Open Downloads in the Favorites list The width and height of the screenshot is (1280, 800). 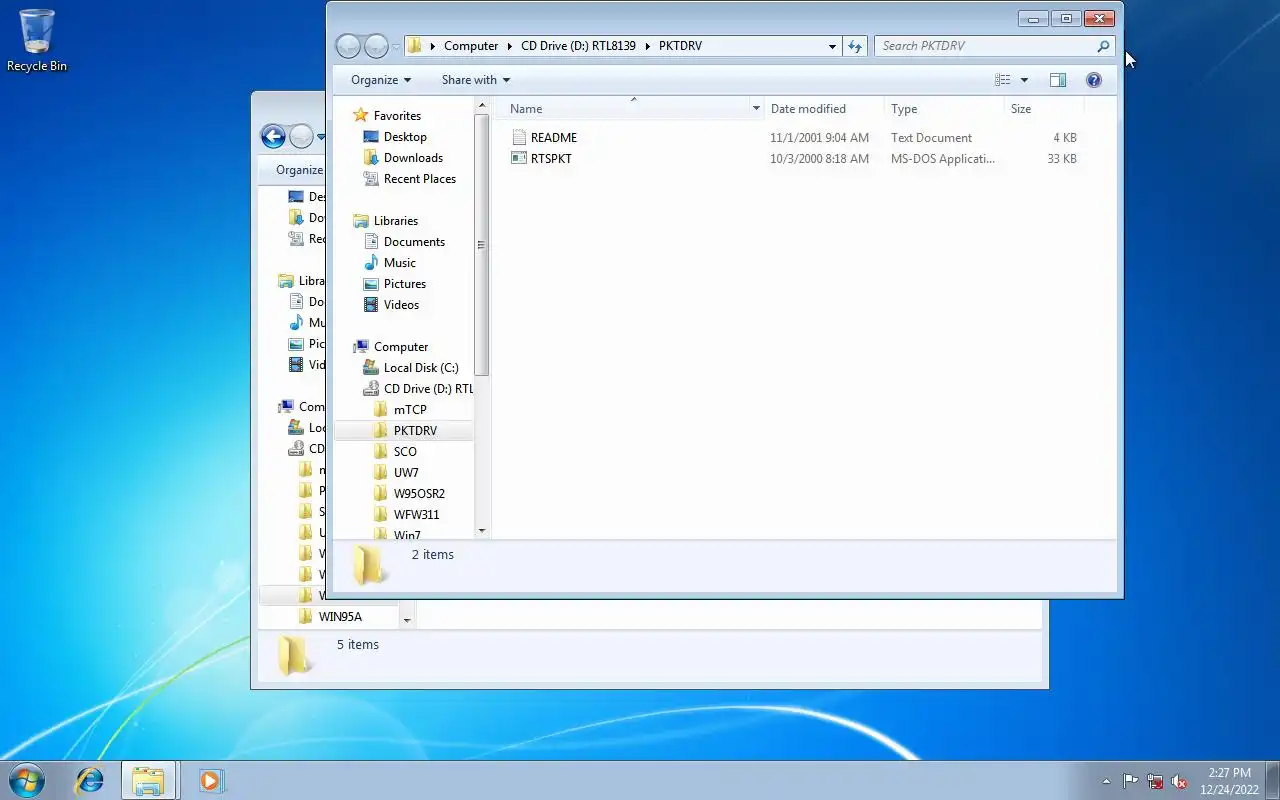[412, 158]
